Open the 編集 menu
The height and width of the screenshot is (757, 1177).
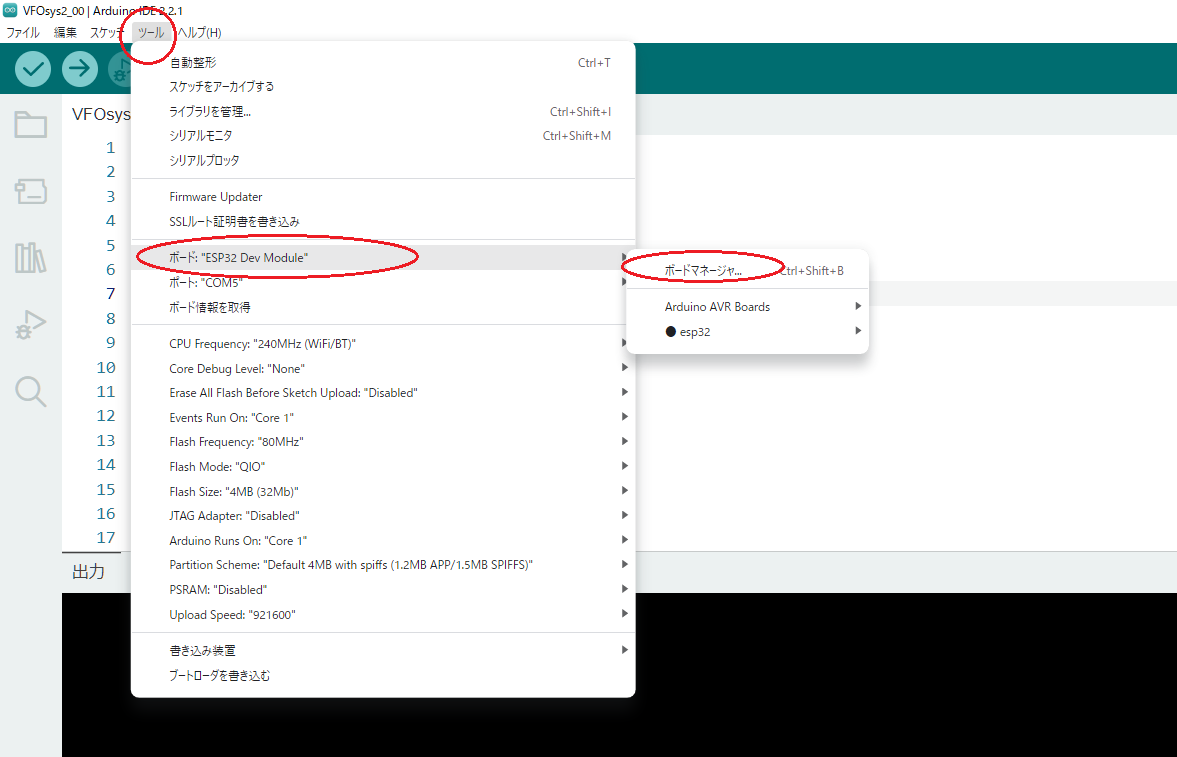pyautogui.click(x=65, y=32)
